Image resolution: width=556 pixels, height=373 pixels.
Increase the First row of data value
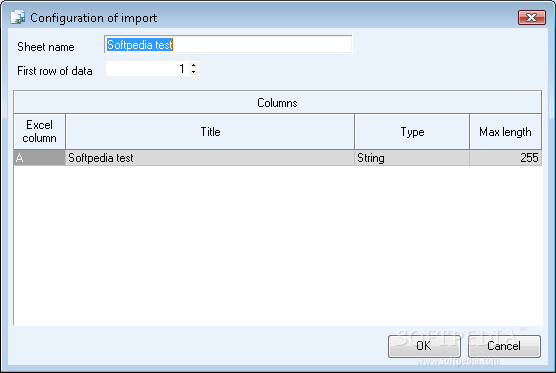click(x=194, y=65)
